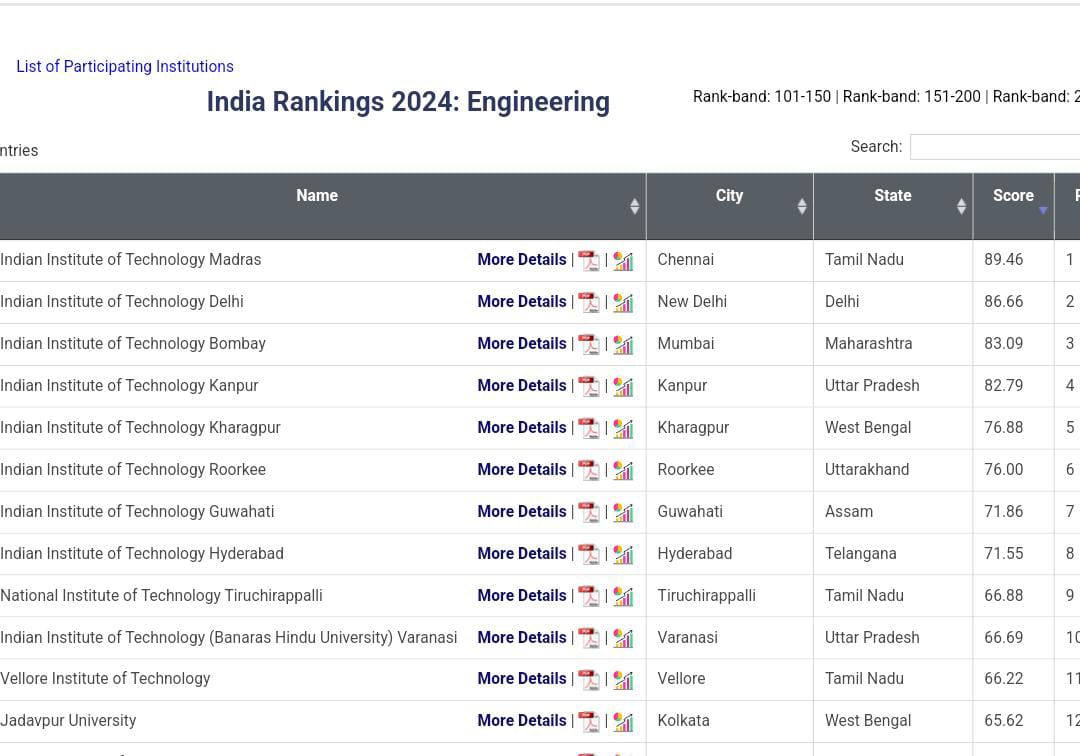Open chart icon for IIT Delhi
1080x756 pixels.
(x=623, y=303)
